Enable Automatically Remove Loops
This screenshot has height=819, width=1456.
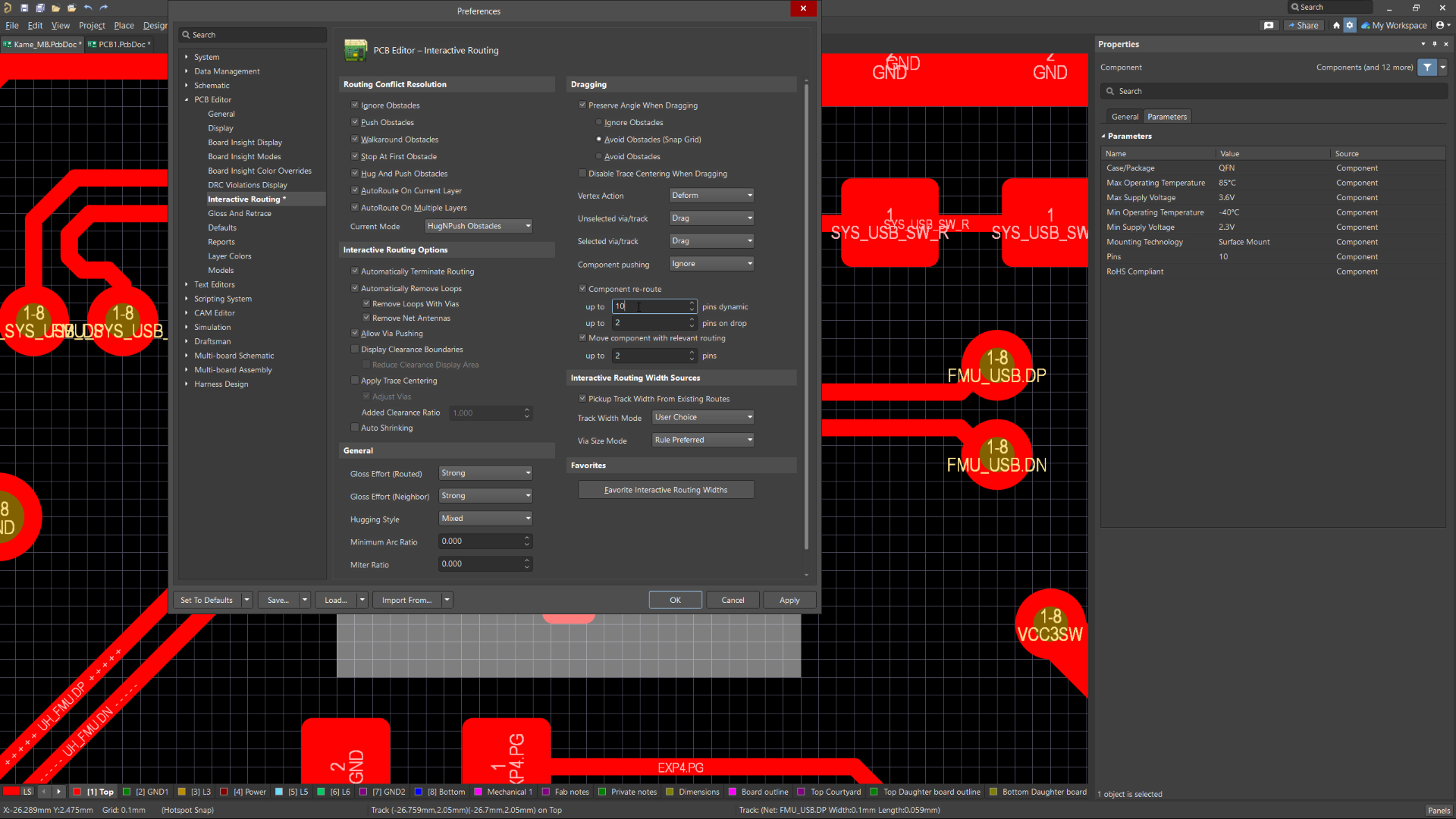pyautogui.click(x=355, y=288)
